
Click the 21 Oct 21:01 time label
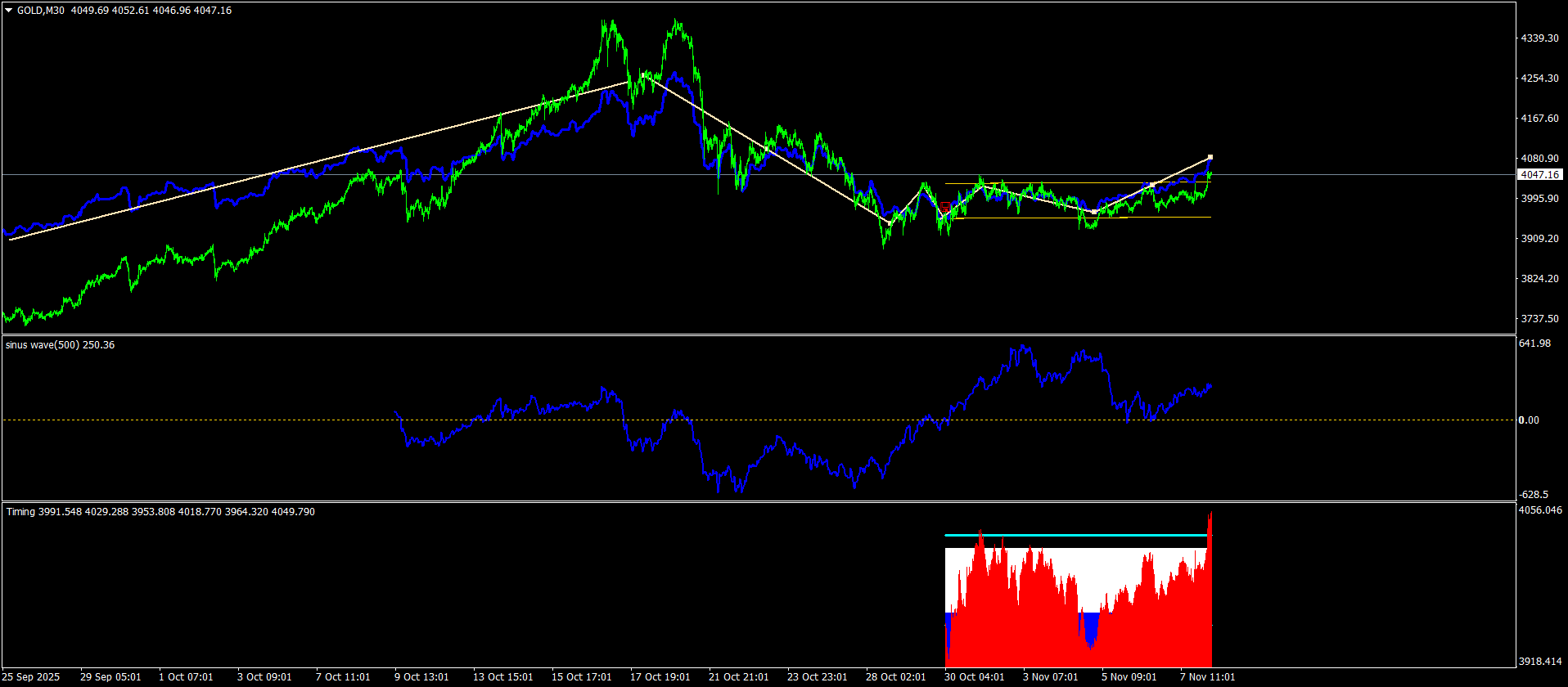[x=739, y=677]
